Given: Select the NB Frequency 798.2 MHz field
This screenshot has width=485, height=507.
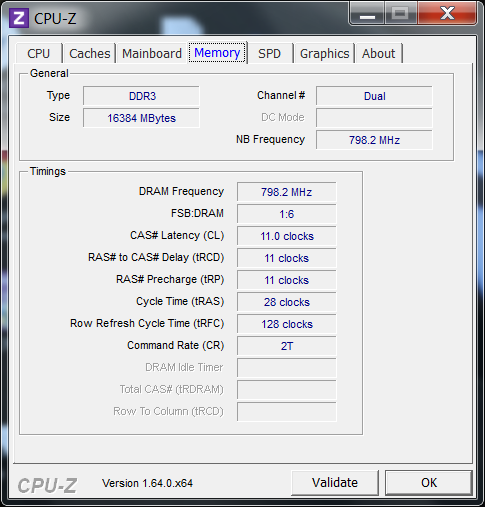Looking at the screenshot, I should tap(374, 140).
